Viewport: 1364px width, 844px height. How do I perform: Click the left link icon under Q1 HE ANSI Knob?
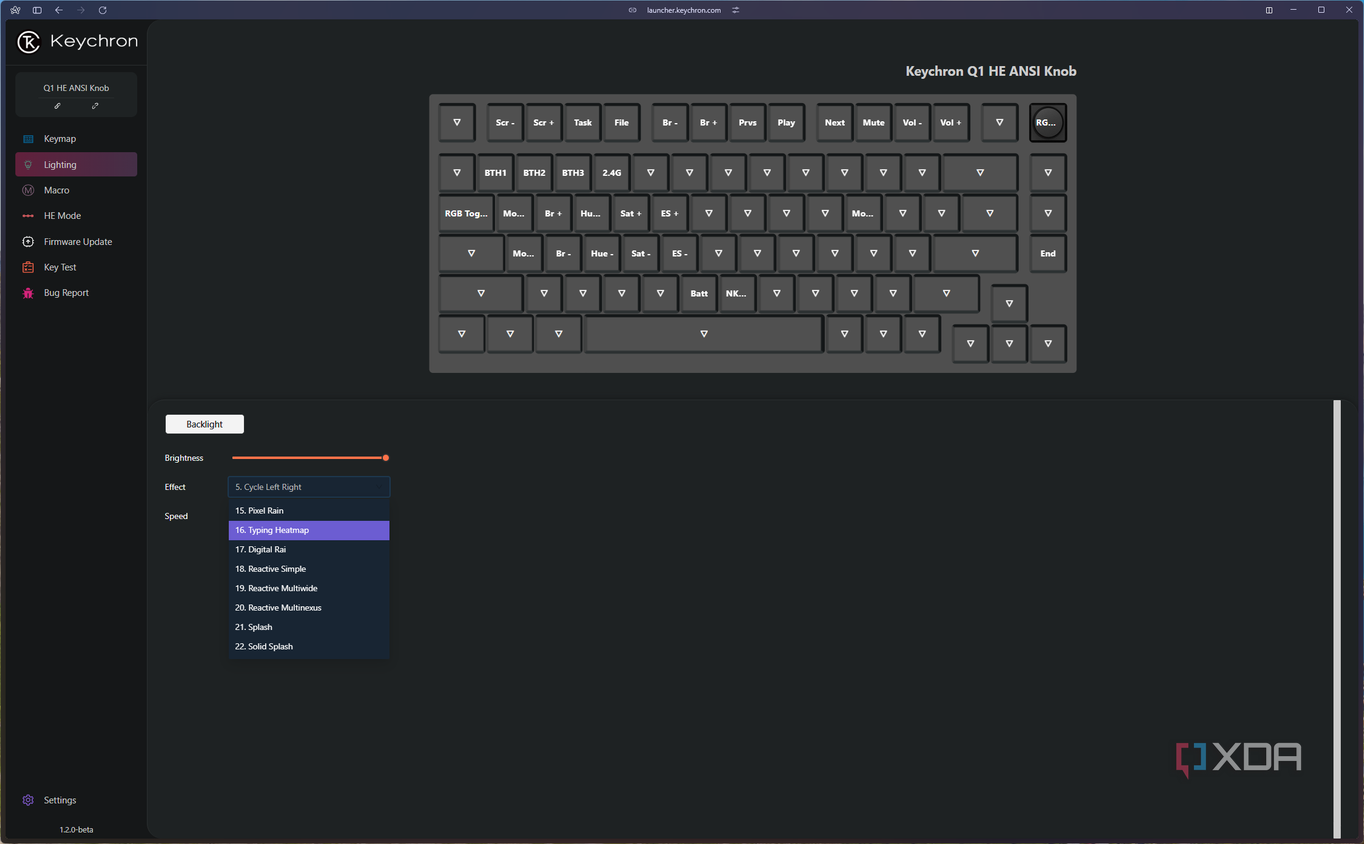(57, 105)
